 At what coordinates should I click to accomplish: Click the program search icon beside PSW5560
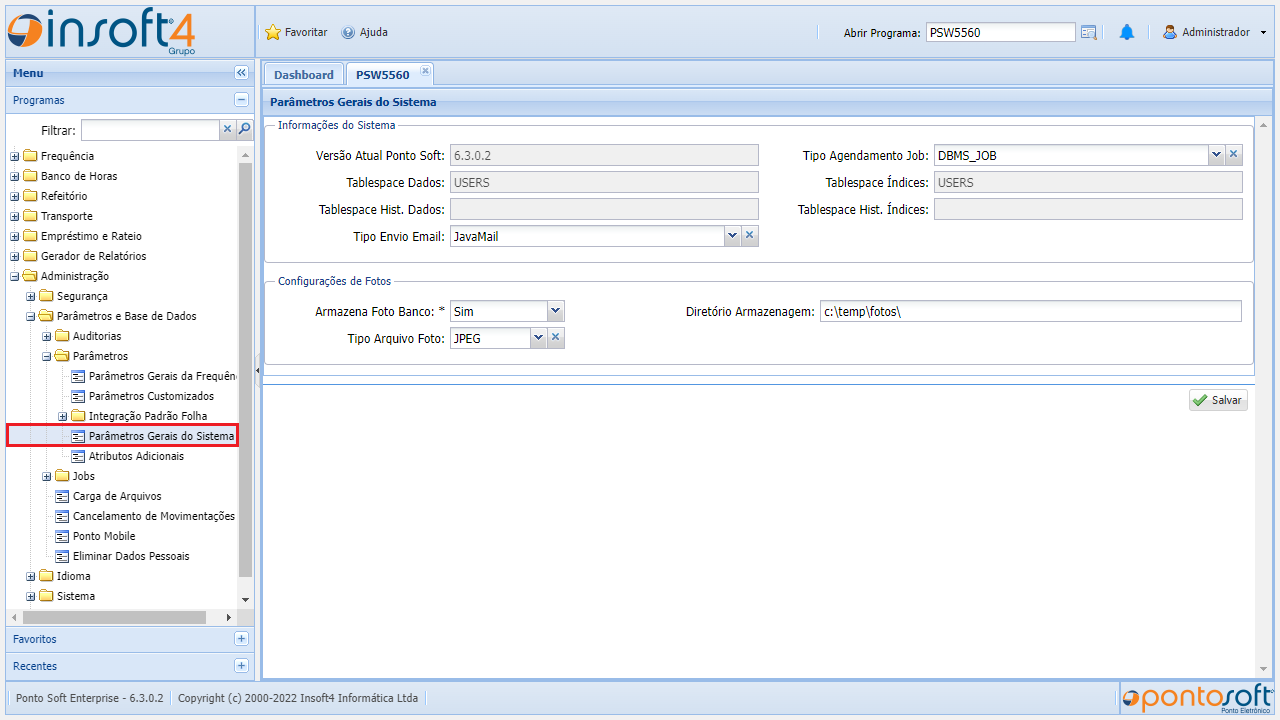(1089, 32)
